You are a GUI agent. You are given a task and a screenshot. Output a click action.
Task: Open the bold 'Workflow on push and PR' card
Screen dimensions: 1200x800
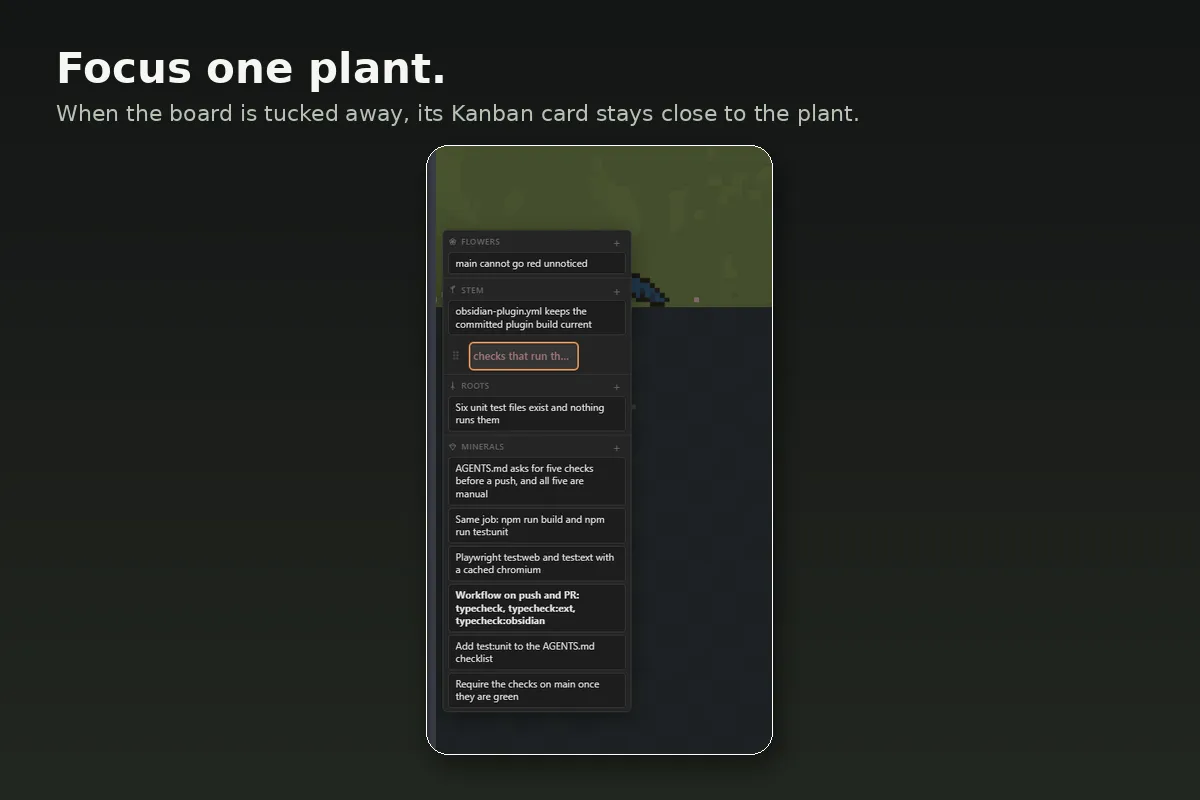537,608
